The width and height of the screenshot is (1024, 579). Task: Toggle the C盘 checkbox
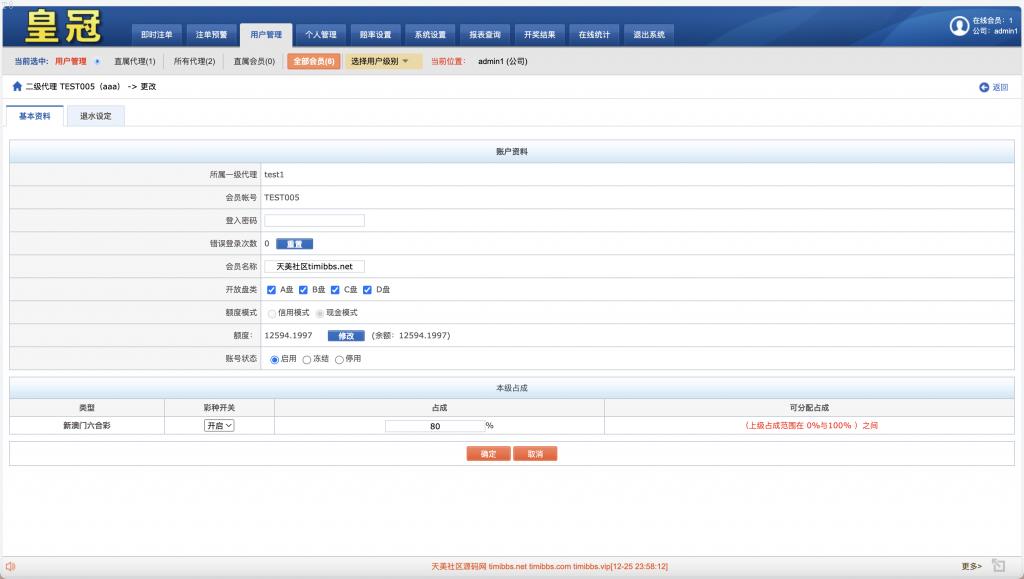335,290
